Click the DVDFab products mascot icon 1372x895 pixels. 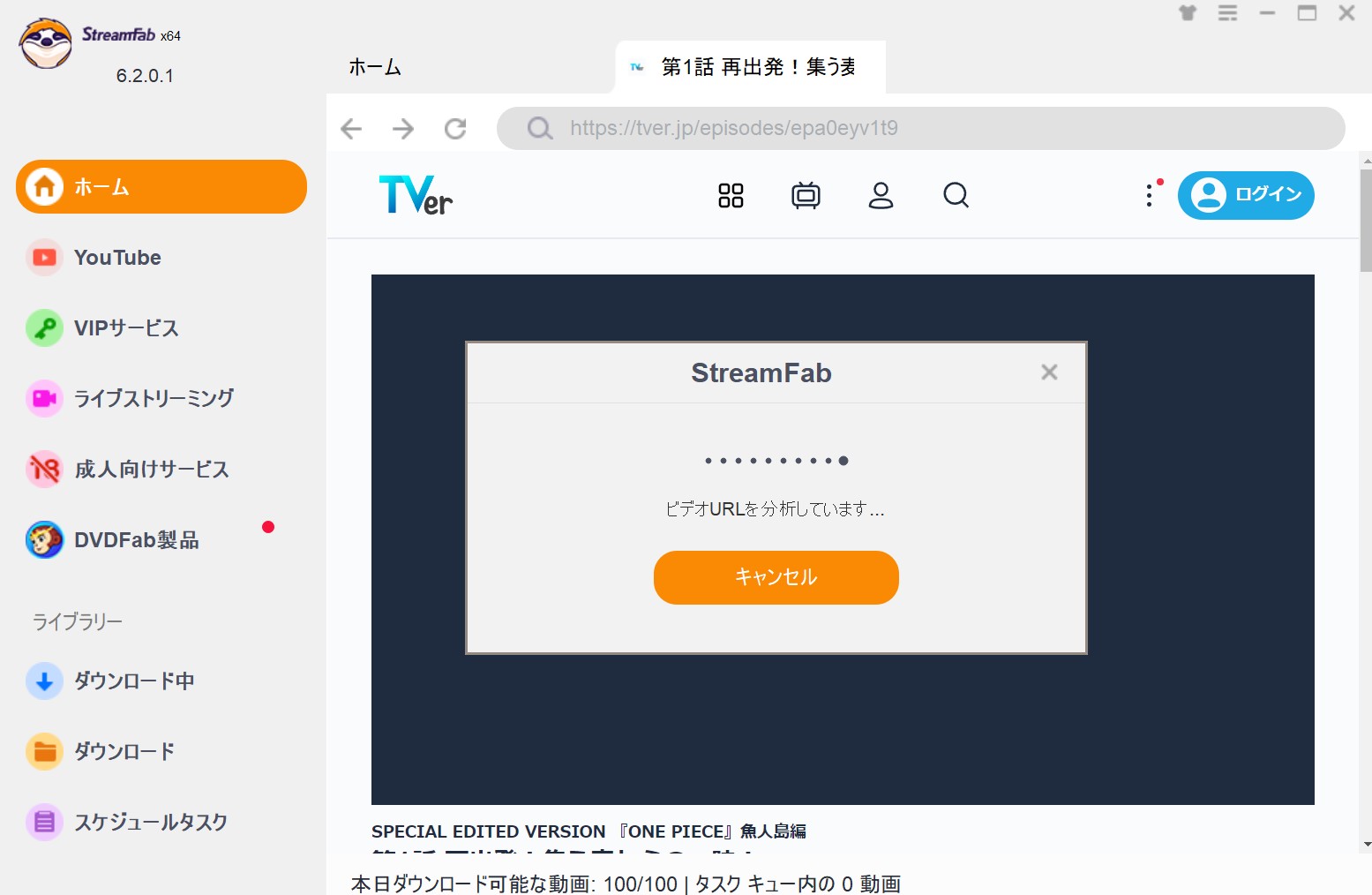coord(44,540)
